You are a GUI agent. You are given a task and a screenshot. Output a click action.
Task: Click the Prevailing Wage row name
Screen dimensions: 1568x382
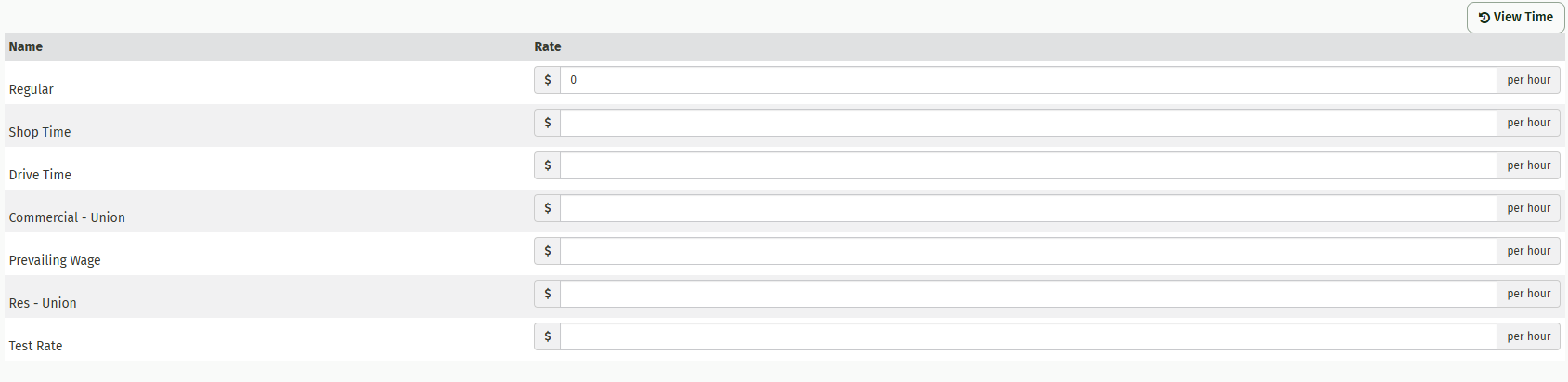(x=55, y=260)
